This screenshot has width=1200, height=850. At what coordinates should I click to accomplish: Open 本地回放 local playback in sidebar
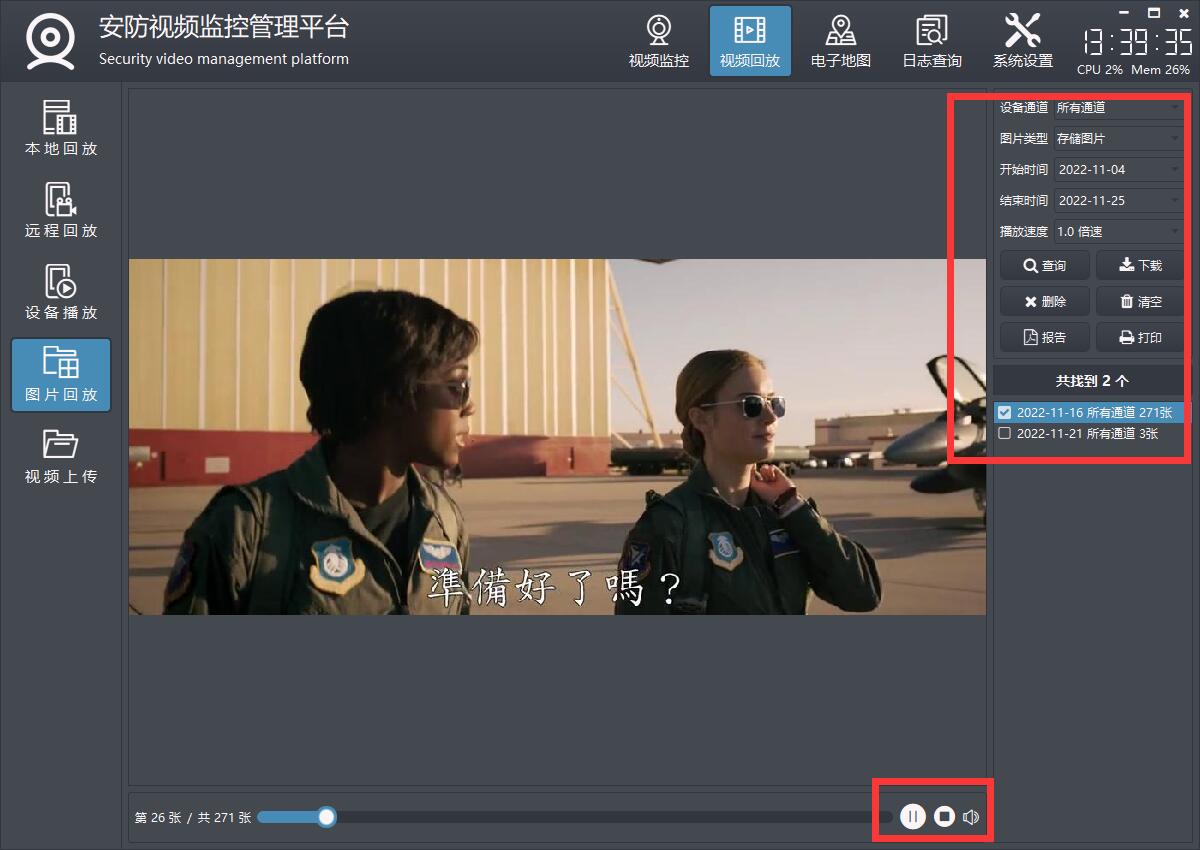pyautogui.click(x=61, y=129)
